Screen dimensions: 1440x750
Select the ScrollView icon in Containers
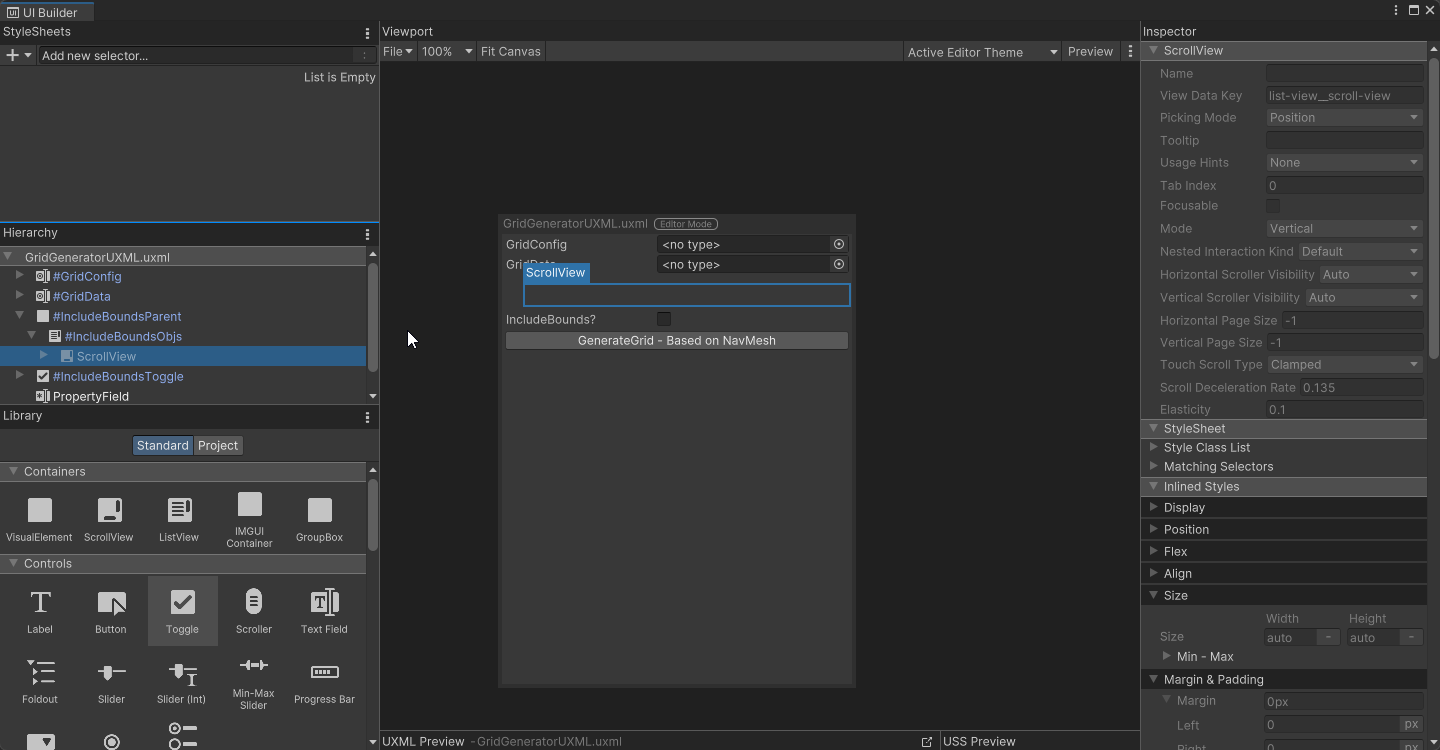click(x=109, y=511)
